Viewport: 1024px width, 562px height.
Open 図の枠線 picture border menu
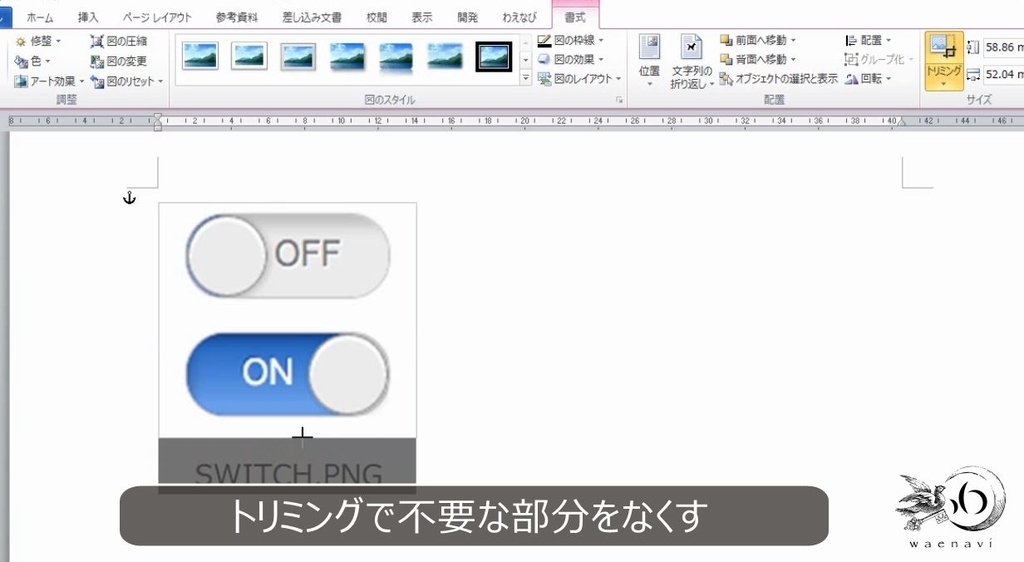[570, 40]
